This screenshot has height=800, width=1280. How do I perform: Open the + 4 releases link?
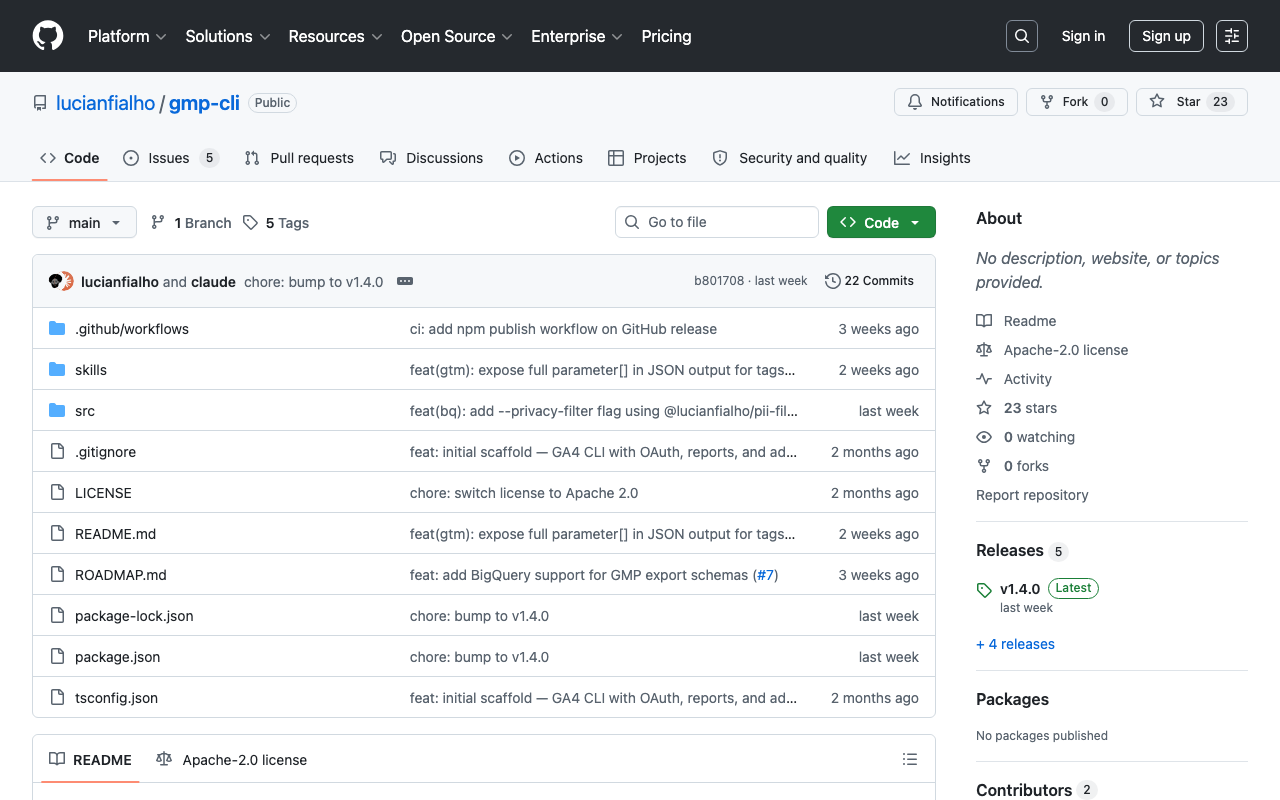[x=1015, y=644]
